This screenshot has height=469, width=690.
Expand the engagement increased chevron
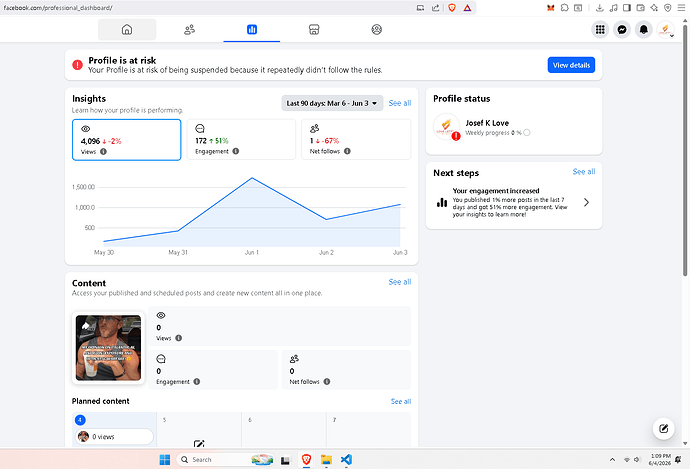(586, 202)
